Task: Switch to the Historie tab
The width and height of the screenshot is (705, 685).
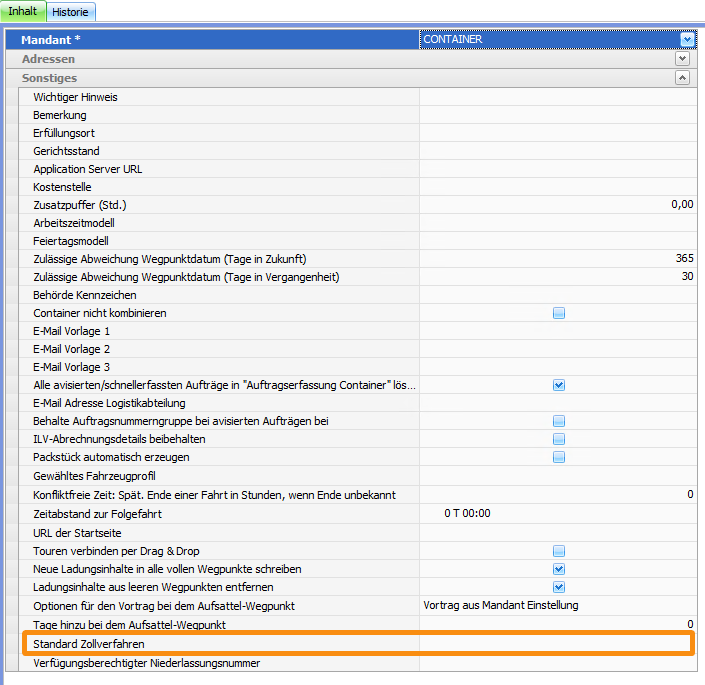Action: pyautogui.click(x=70, y=12)
